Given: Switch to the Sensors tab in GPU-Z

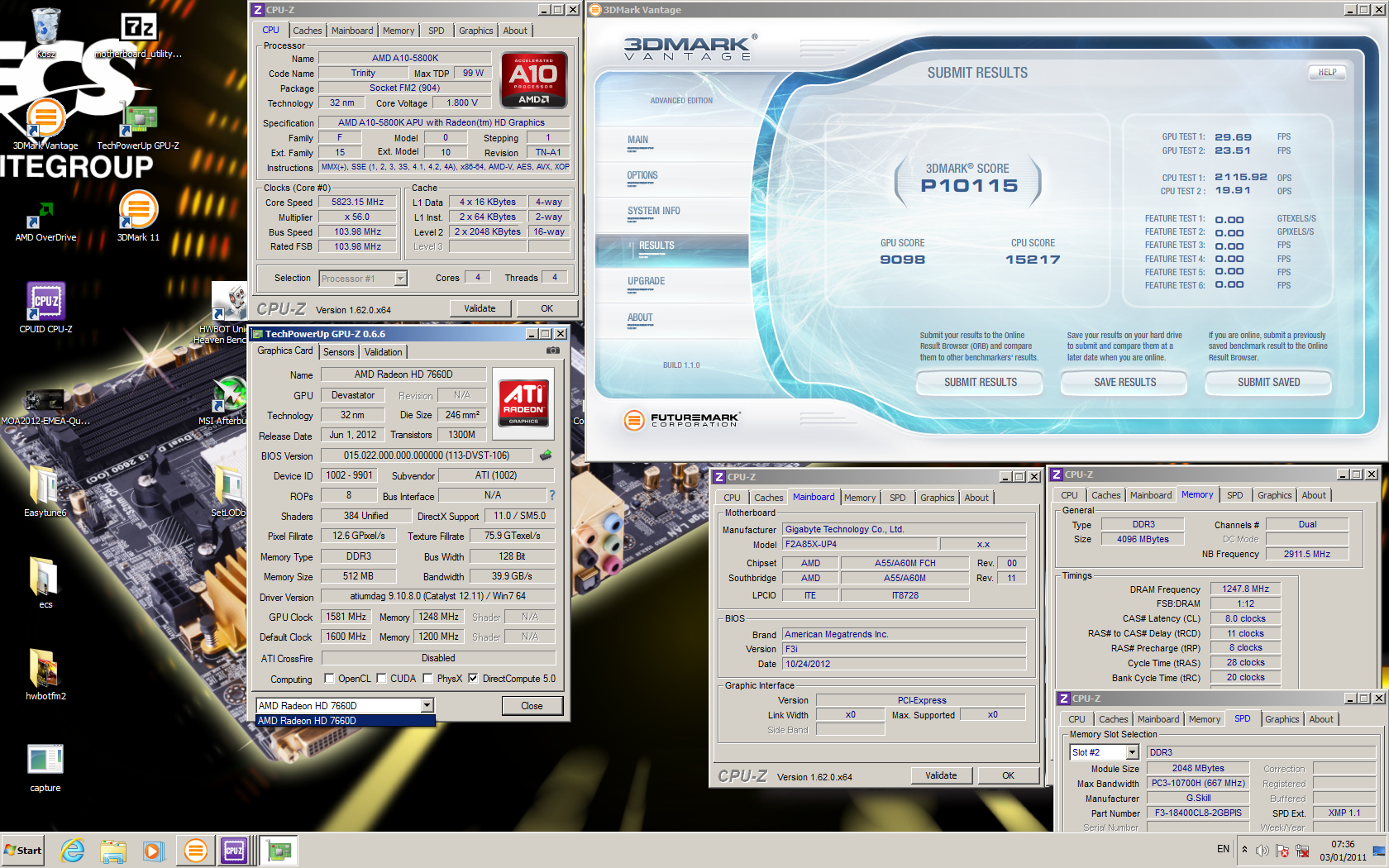Looking at the screenshot, I should pyautogui.click(x=339, y=352).
